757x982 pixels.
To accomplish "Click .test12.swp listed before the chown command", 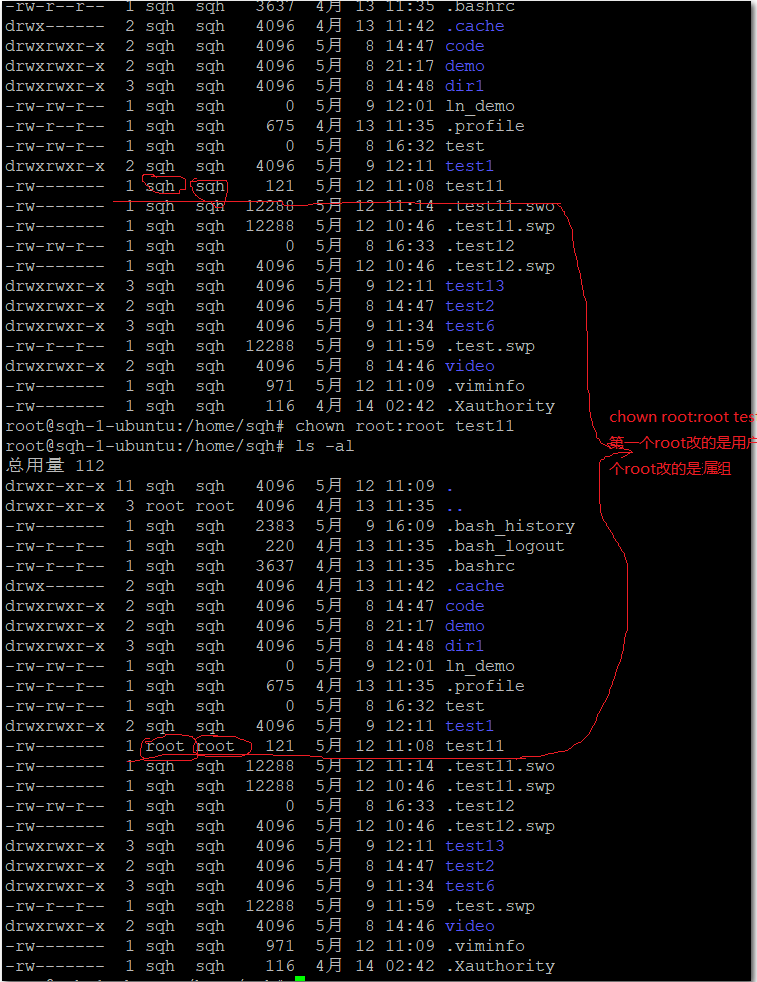I will click(500, 267).
